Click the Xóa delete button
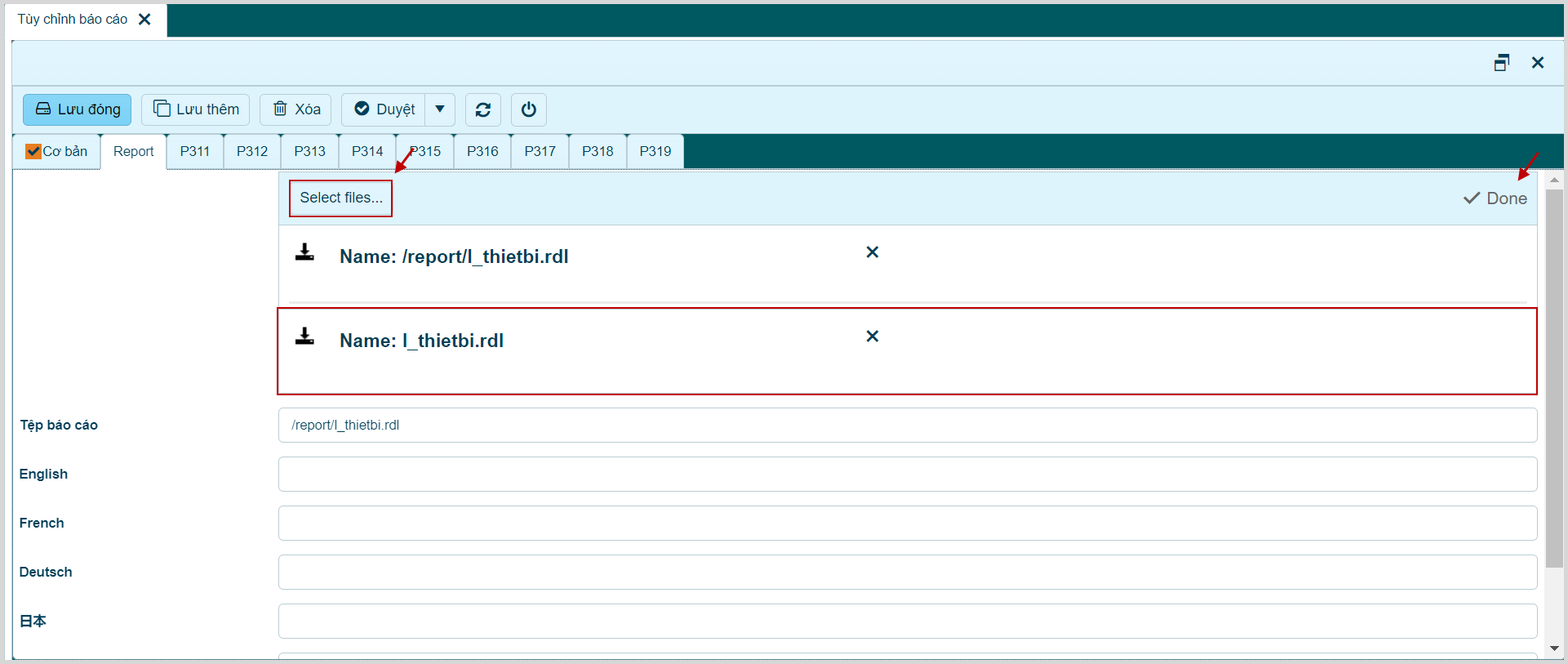 point(295,109)
